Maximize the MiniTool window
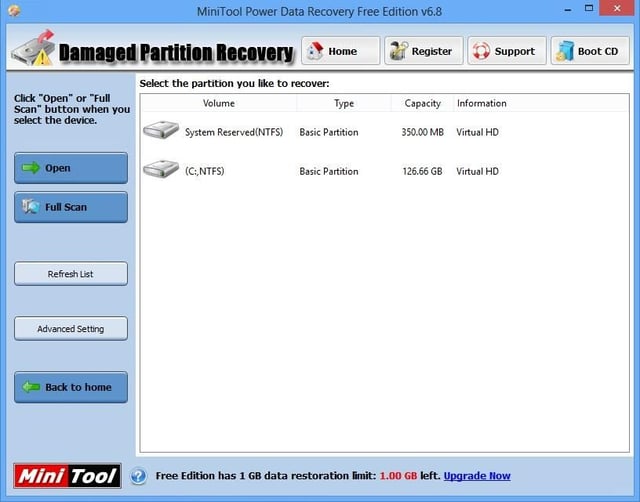This screenshot has height=502, width=640. pos(589,8)
